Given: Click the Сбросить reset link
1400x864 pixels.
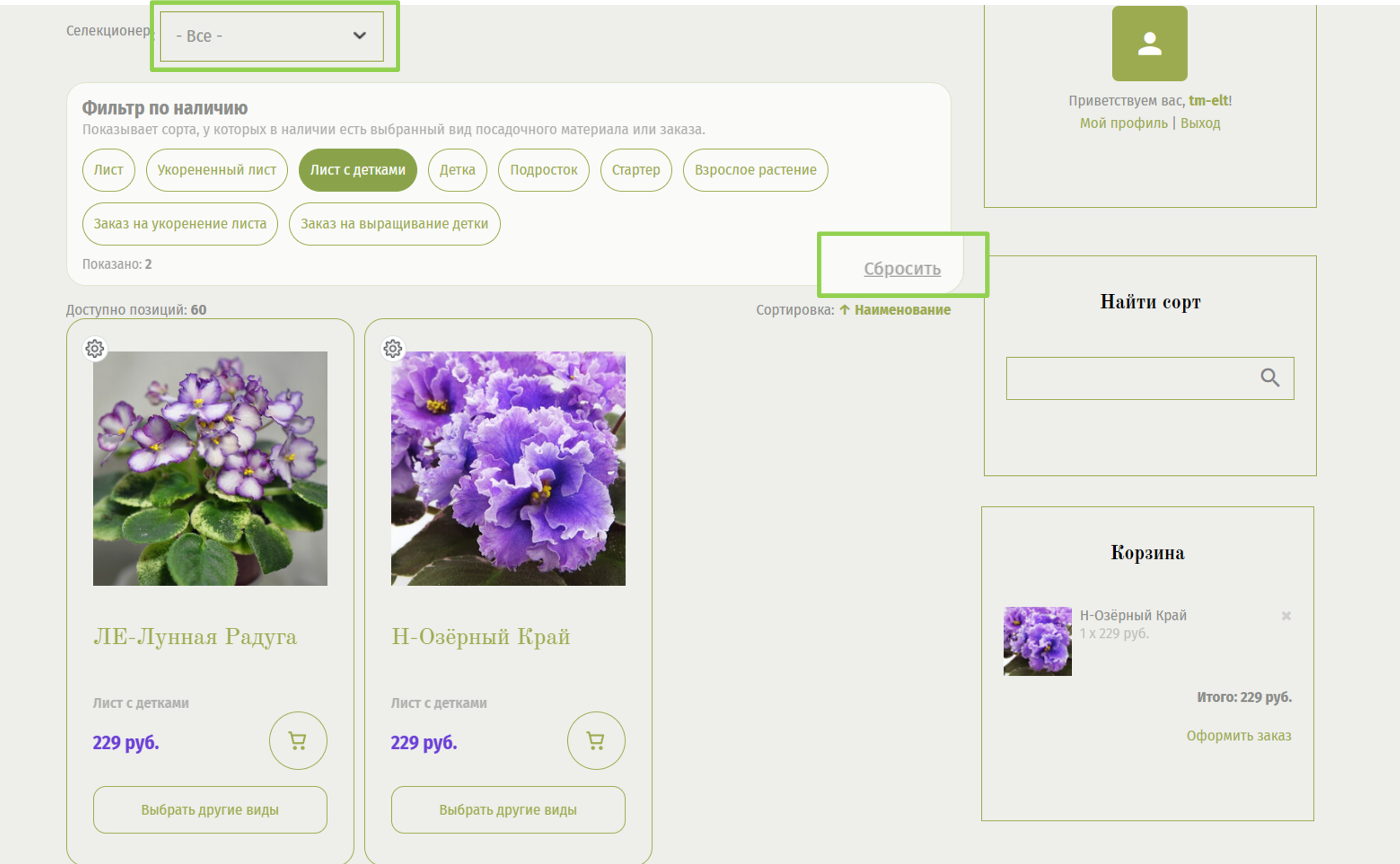Looking at the screenshot, I should coord(902,268).
